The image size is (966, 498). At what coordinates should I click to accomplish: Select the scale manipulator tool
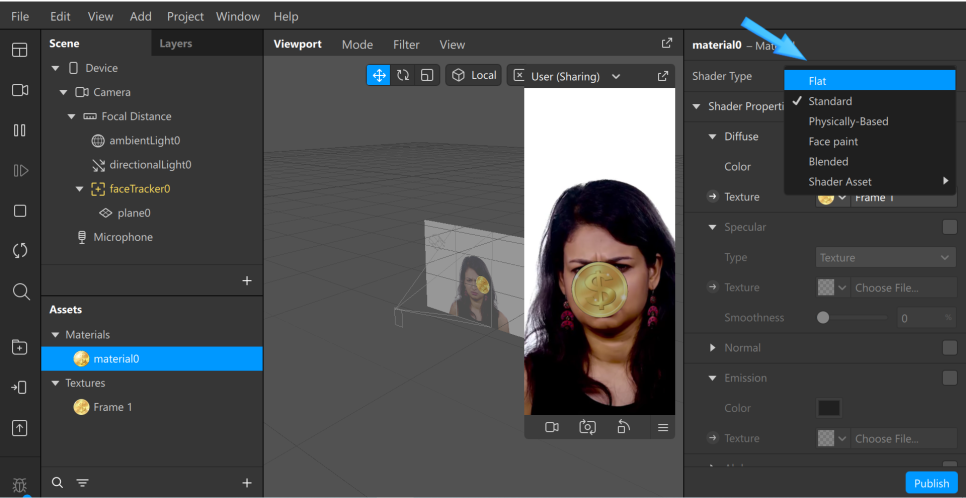point(427,76)
